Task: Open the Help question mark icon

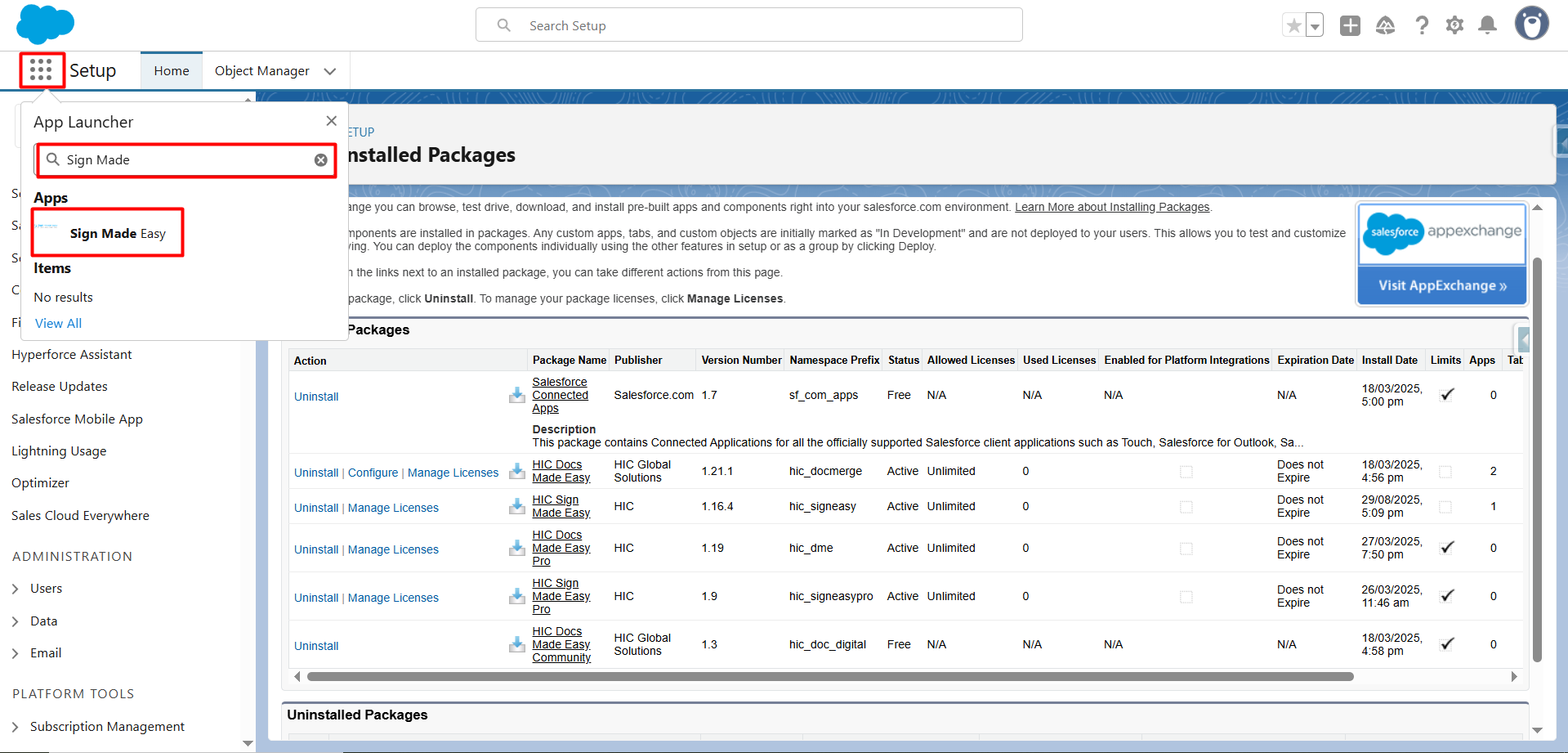Action: tap(1422, 25)
